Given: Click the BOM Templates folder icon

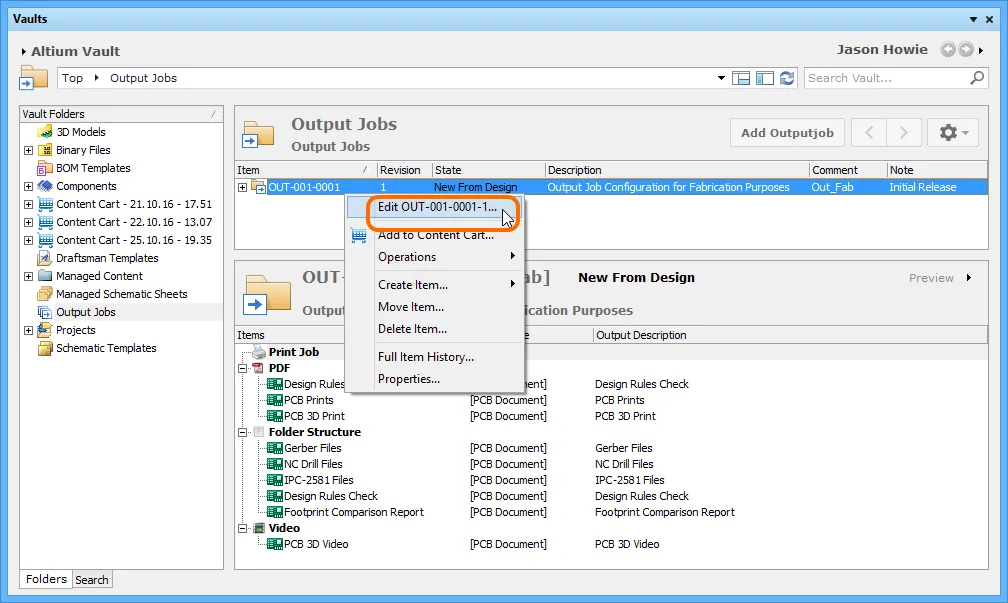Looking at the screenshot, I should pos(44,168).
